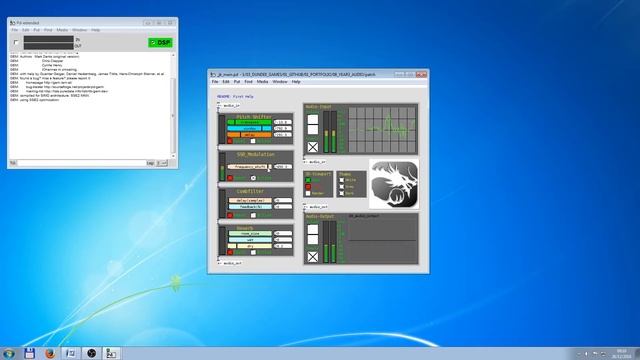Toggle the white Render box in IO-transport

pos(308,193)
